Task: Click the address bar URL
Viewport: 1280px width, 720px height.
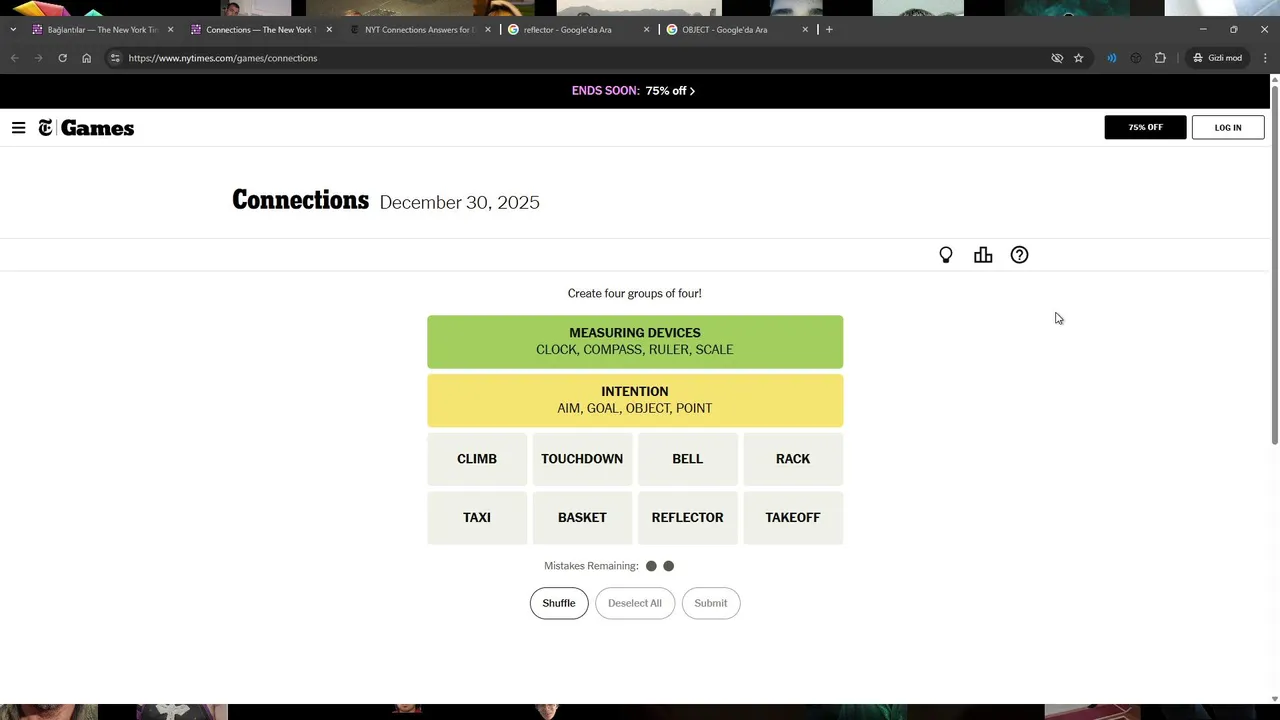Action: pyautogui.click(x=223, y=58)
